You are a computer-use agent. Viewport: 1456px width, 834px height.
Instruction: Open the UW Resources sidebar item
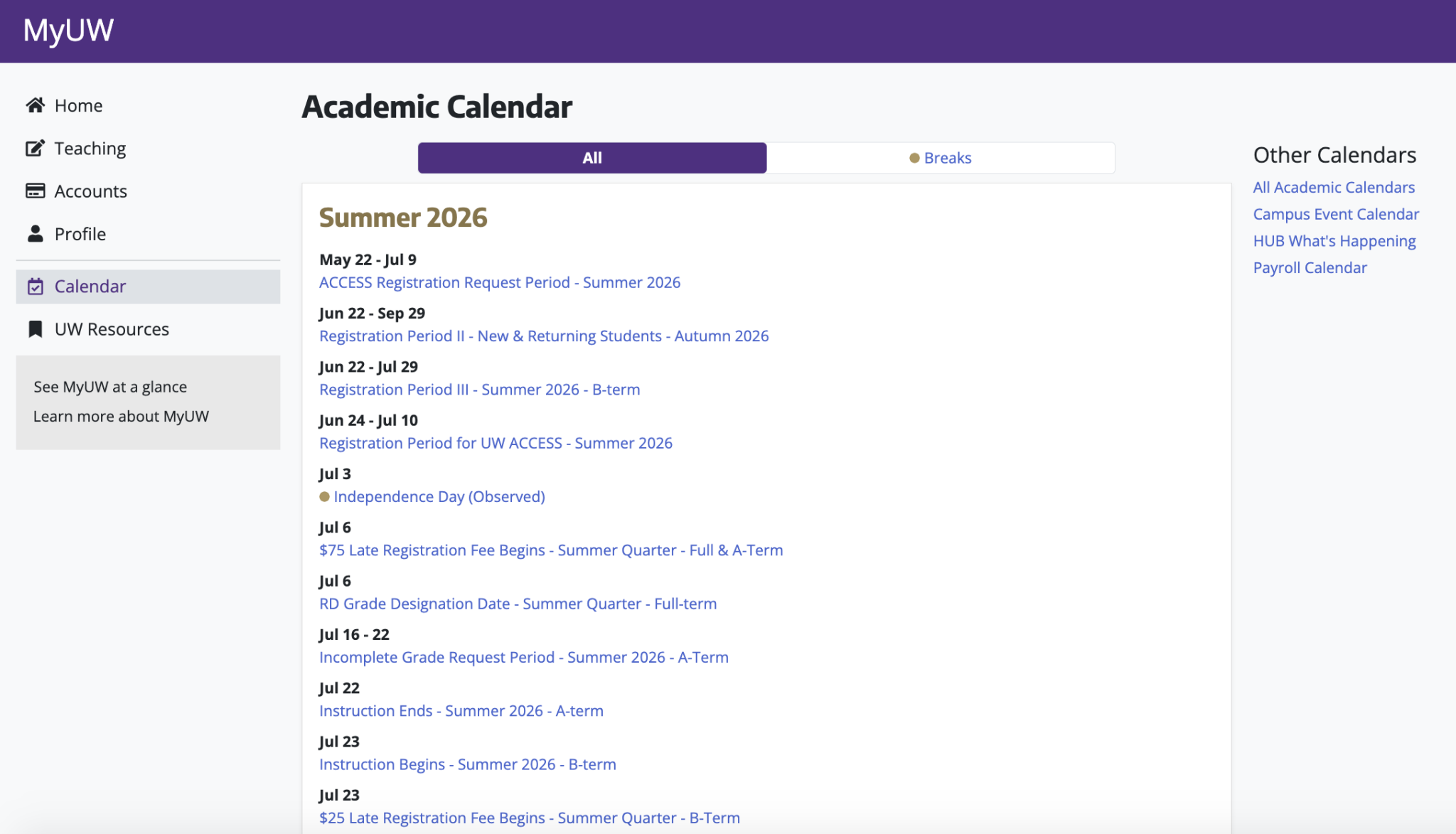tap(148, 329)
